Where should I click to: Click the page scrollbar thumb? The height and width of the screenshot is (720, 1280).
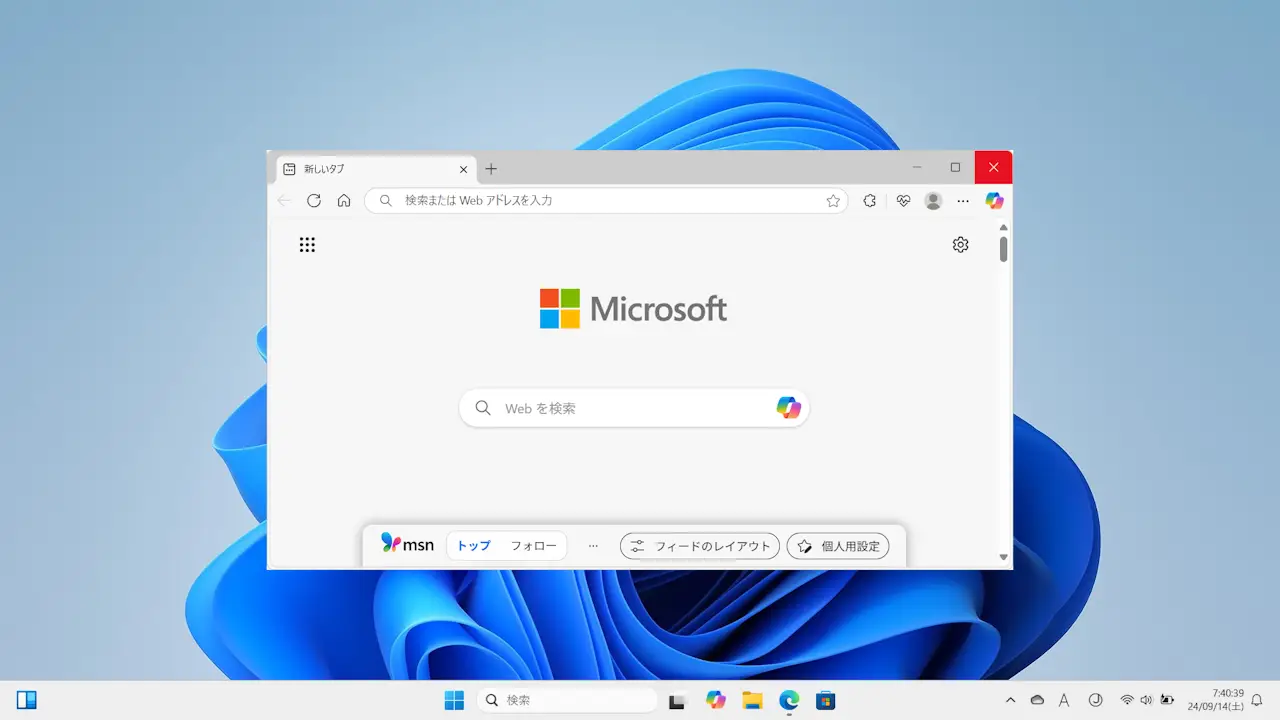(x=1003, y=248)
